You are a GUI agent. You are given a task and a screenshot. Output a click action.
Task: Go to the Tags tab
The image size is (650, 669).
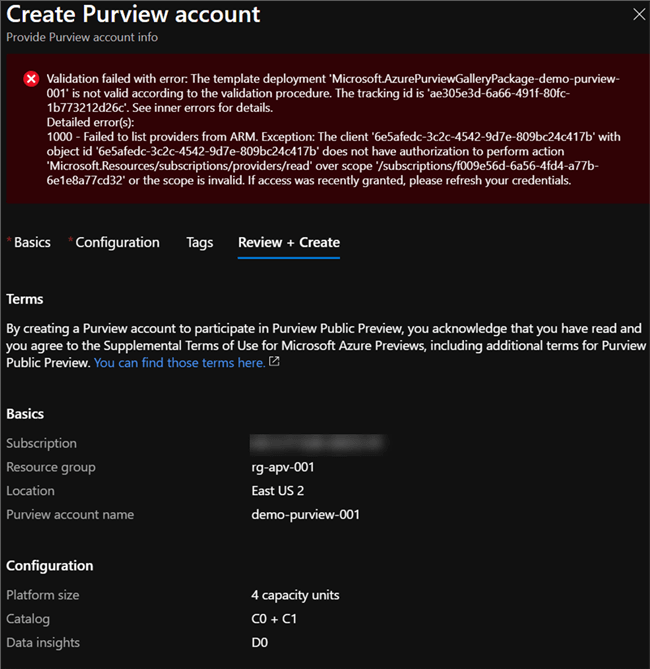click(199, 242)
